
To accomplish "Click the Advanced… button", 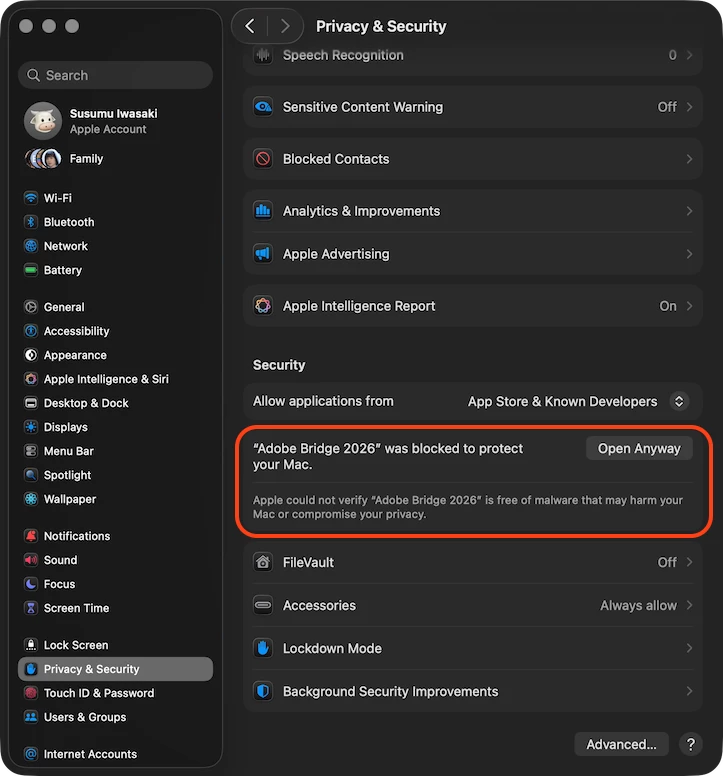I will 622,744.
